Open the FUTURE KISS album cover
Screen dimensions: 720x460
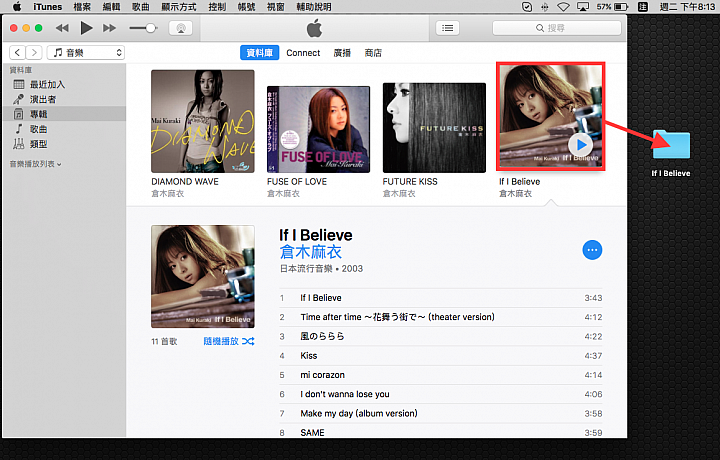coord(434,128)
